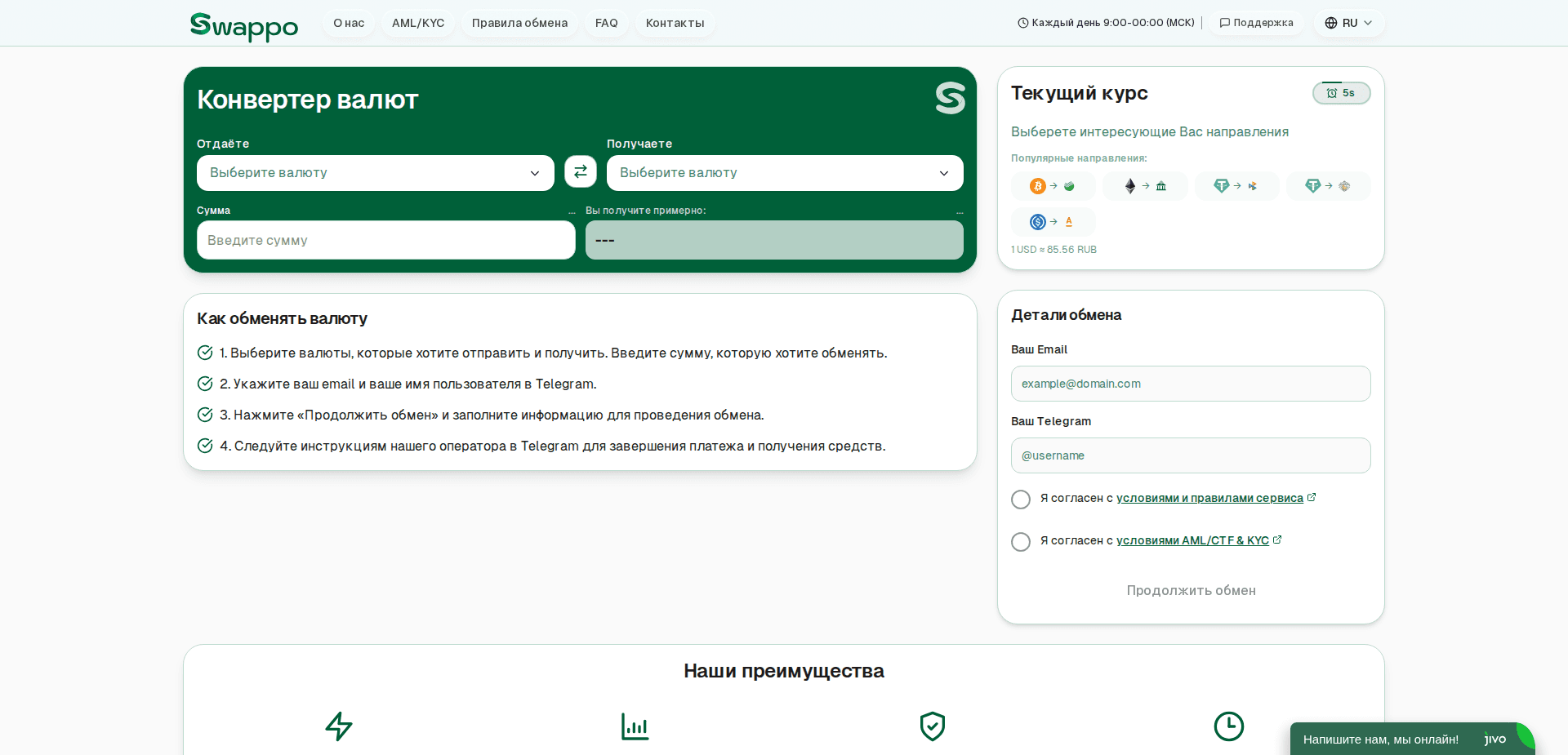Image resolution: width=1568 pixels, height=755 pixels.
Task: Open the 'Отдаёте' currency dropdown
Action: 375,172
